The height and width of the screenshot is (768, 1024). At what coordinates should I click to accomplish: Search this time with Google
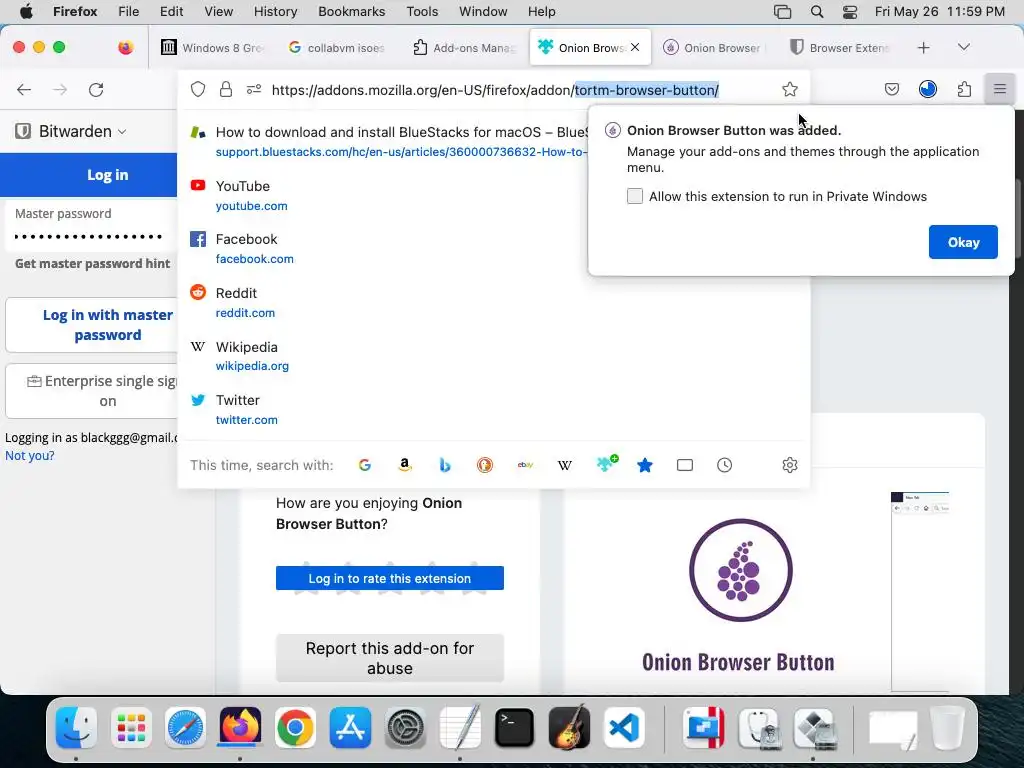pyautogui.click(x=365, y=465)
